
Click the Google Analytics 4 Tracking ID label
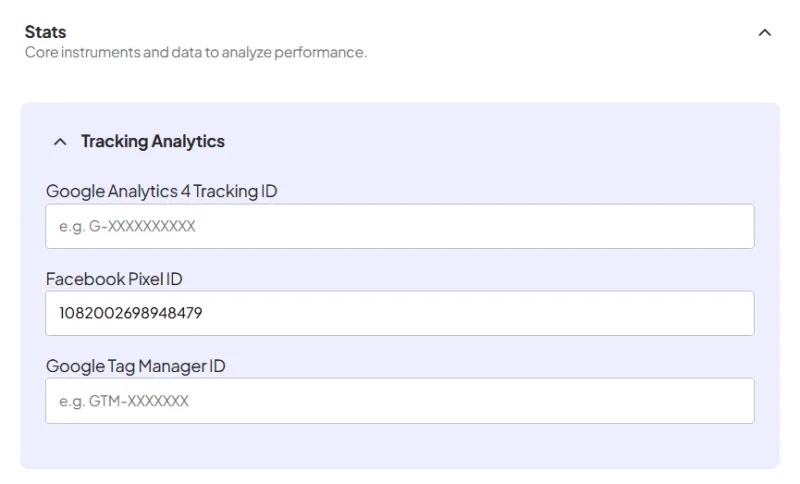click(x=161, y=191)
